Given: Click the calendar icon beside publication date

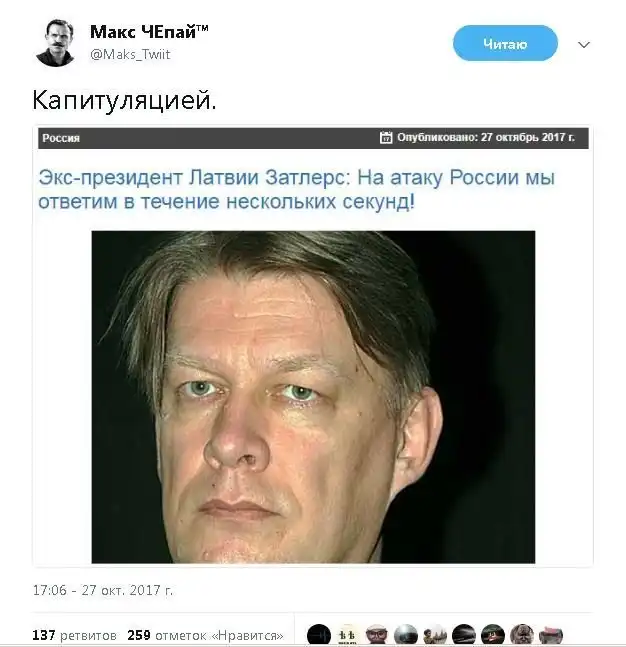Looking at the screenshot, I should 386,137.
